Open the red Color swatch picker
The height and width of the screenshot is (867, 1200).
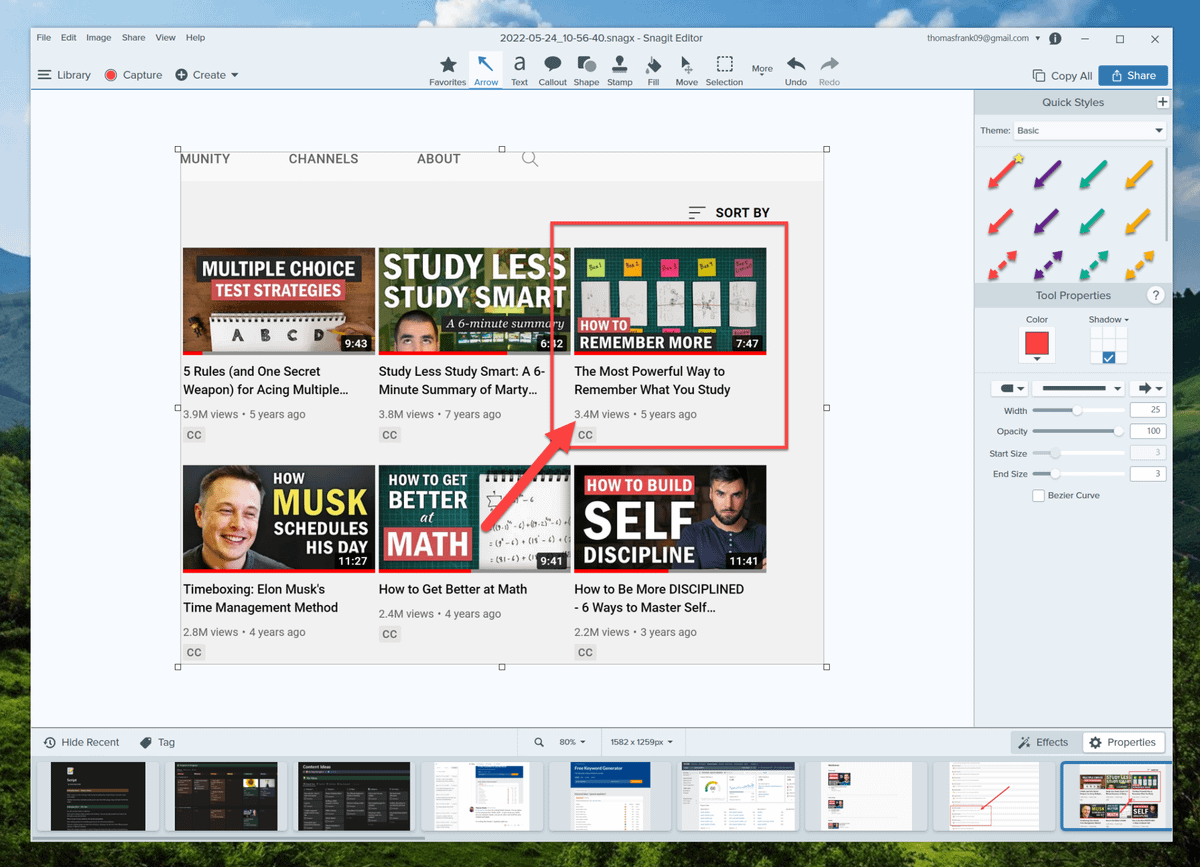tap(1037, 346)
